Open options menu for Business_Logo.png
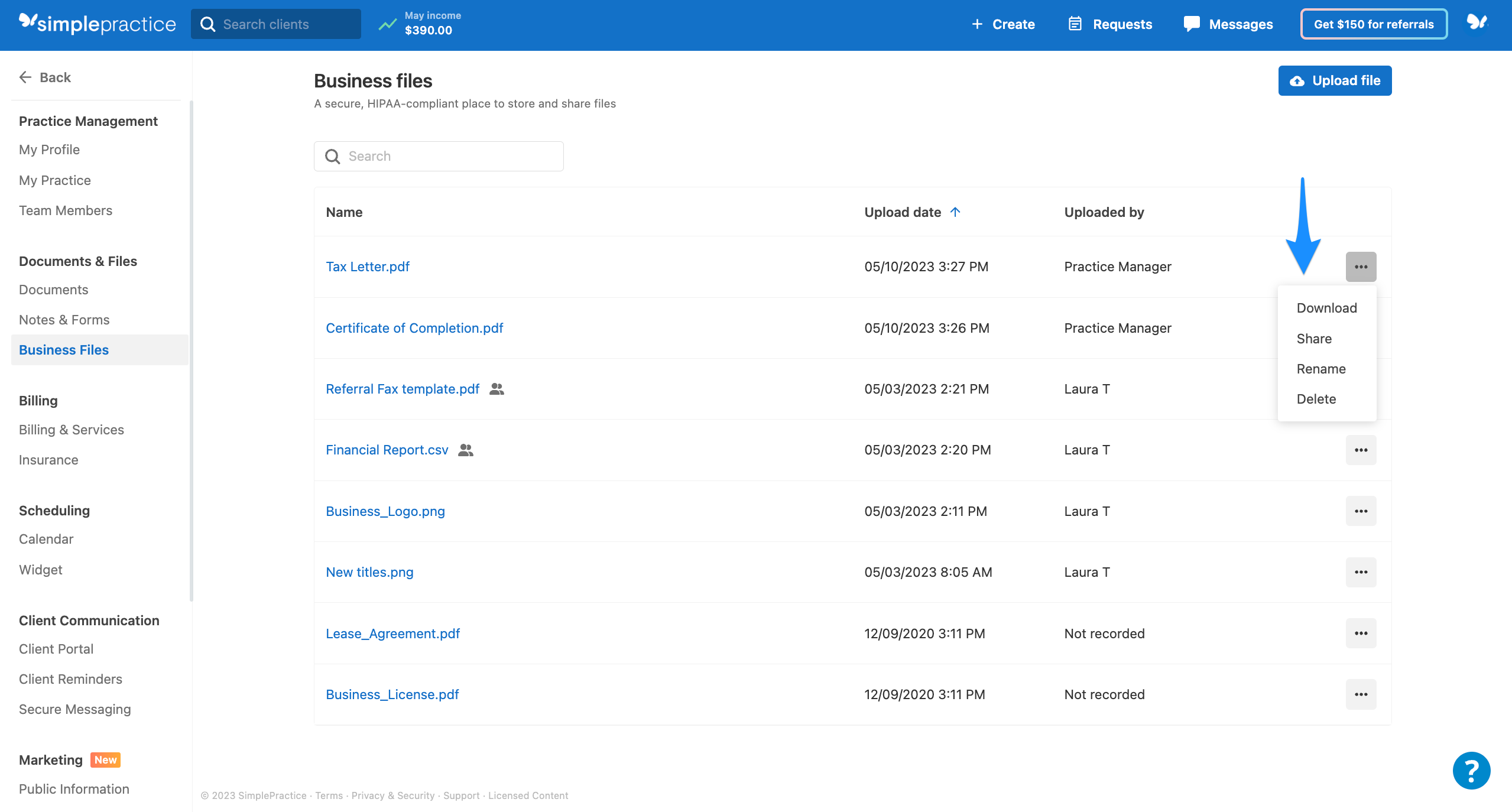The height and width of the screenshot is (812, 1512). pos(1361,511)
